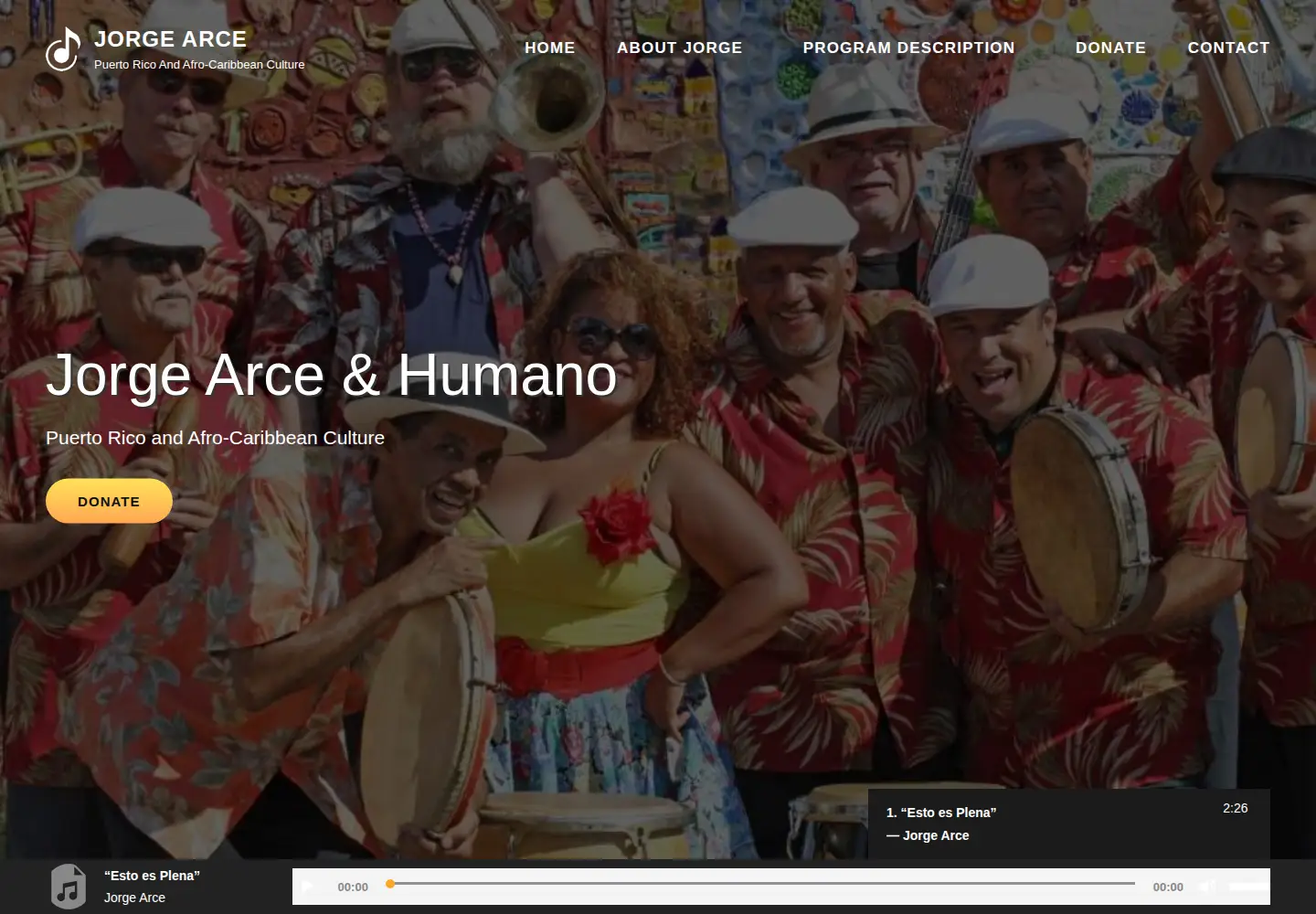
Task: Open the Home menu item
Action: pos(550,48)
